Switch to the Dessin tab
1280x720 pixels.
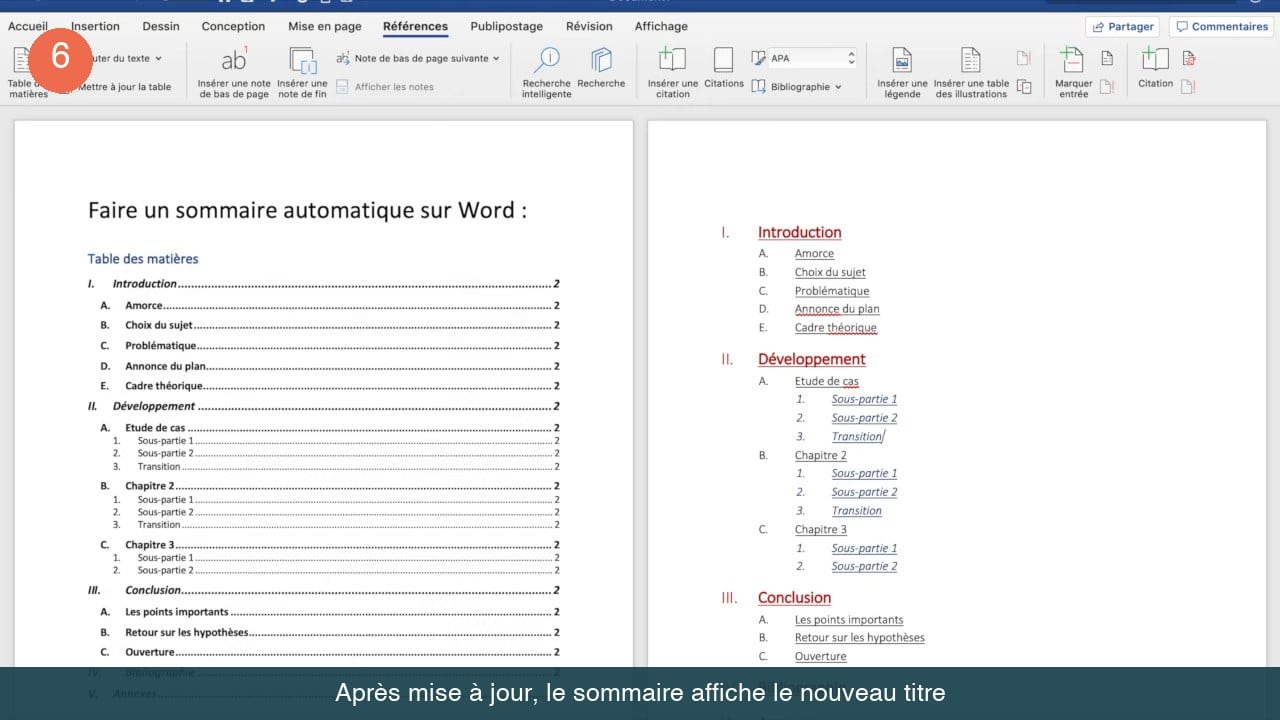point(161,26)
